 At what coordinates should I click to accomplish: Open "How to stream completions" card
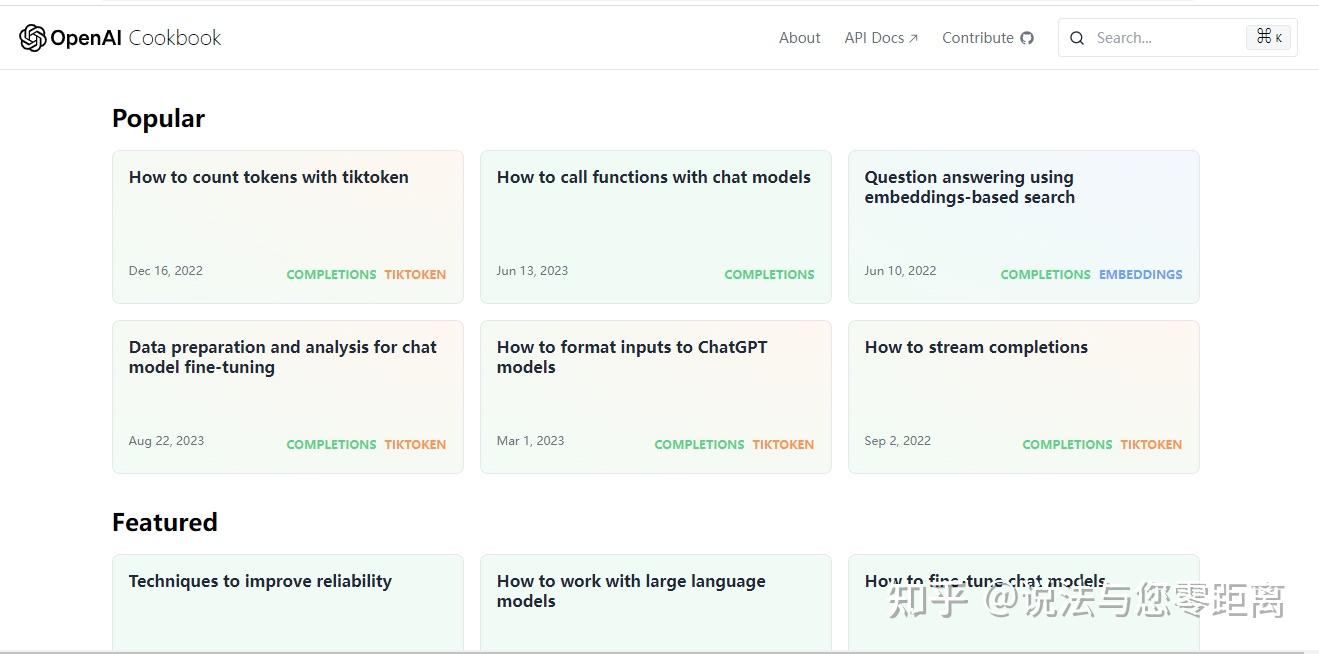pyautogui.click(x=975, y=348)
